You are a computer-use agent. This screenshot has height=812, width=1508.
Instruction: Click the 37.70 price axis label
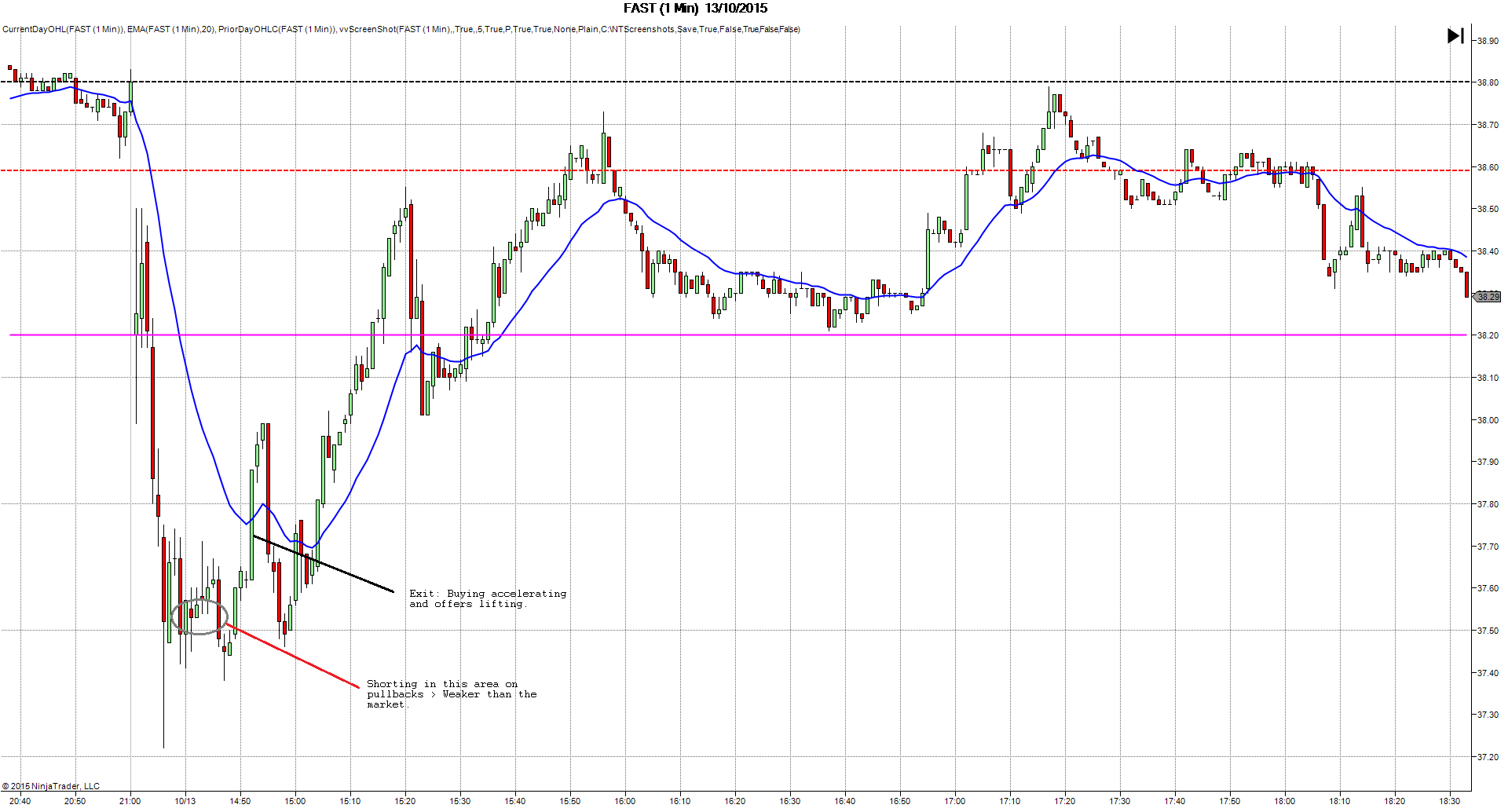pos(1488,547)
